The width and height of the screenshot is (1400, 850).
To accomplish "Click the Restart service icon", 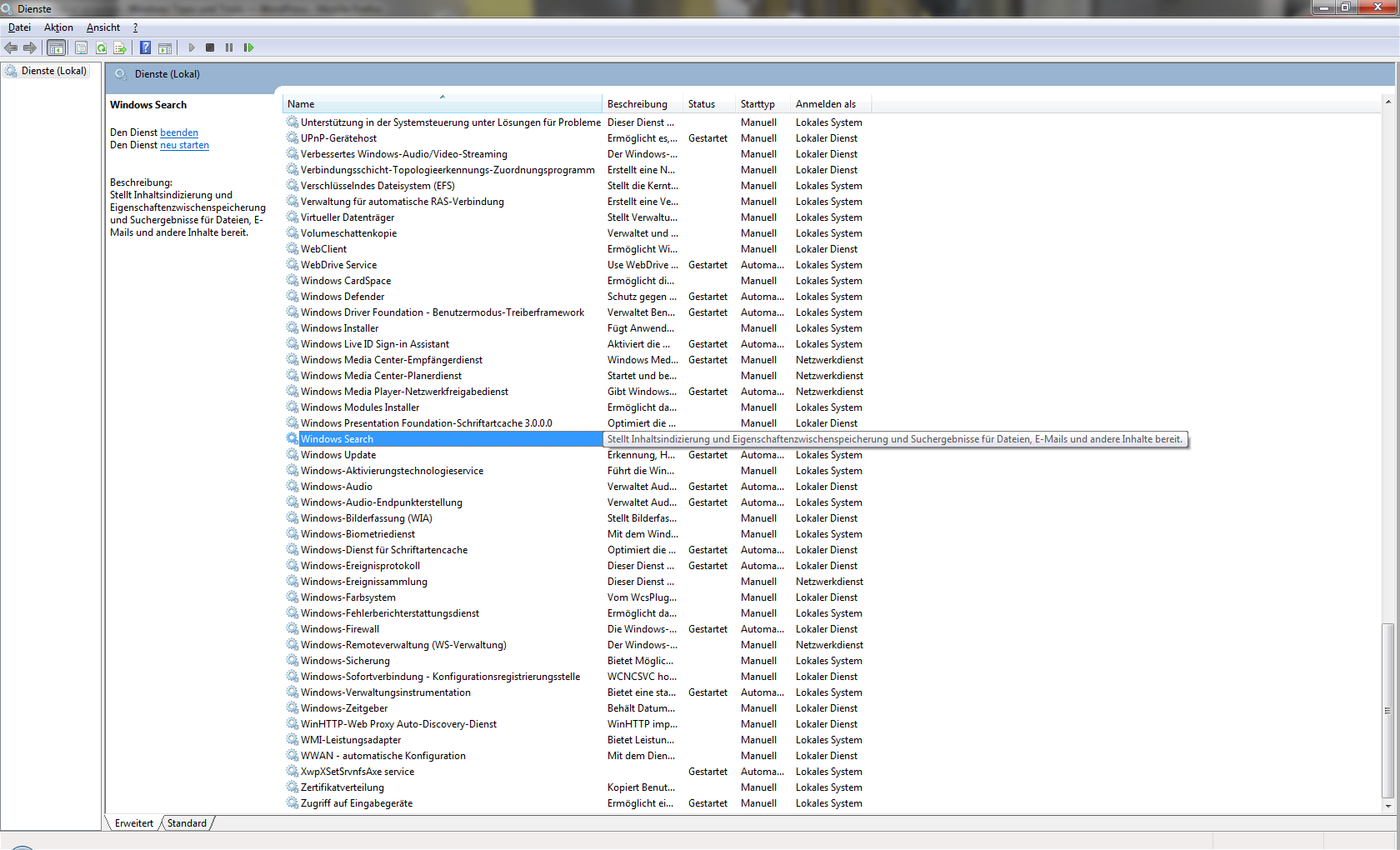I will 248,47.
